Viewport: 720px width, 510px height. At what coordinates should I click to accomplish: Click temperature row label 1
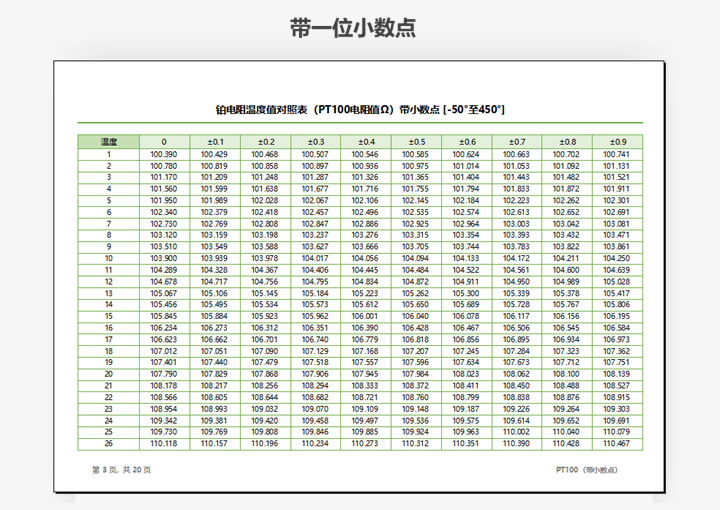[x=108, y=154]
